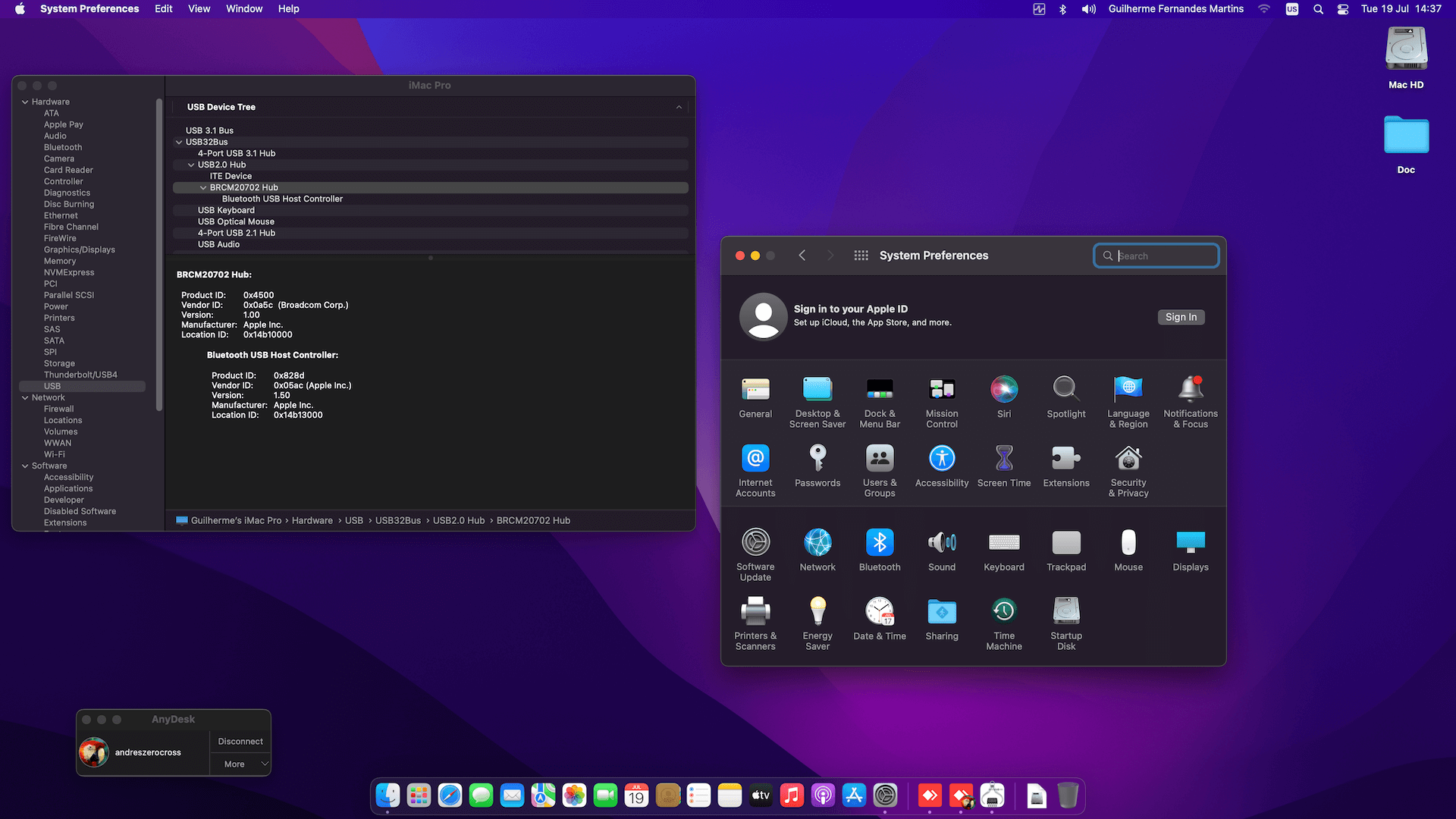Collapse the USB Device Tree header

(x=679, y=107)
